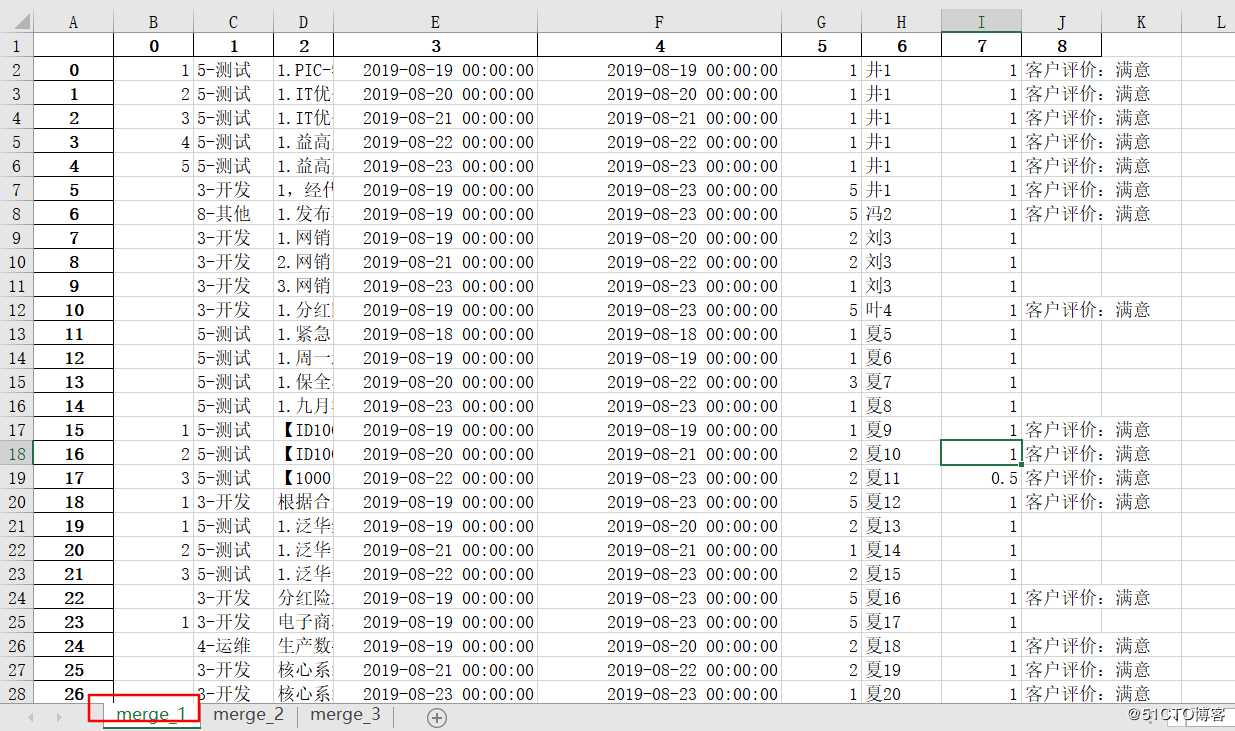
Task: Select column J header
Action: [x=1062, y=22]
